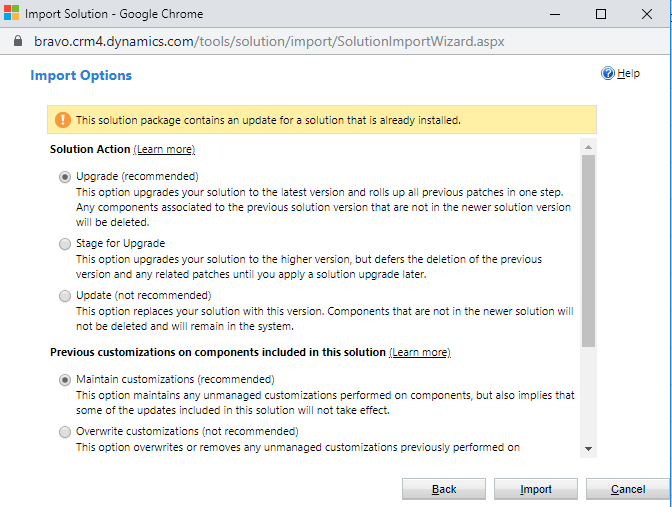Maximize the Import Solution window

[x=600, y=14]
